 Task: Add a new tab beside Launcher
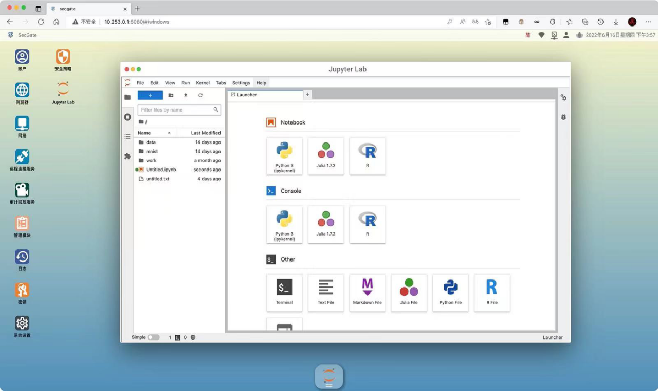[x=307, y=95]
